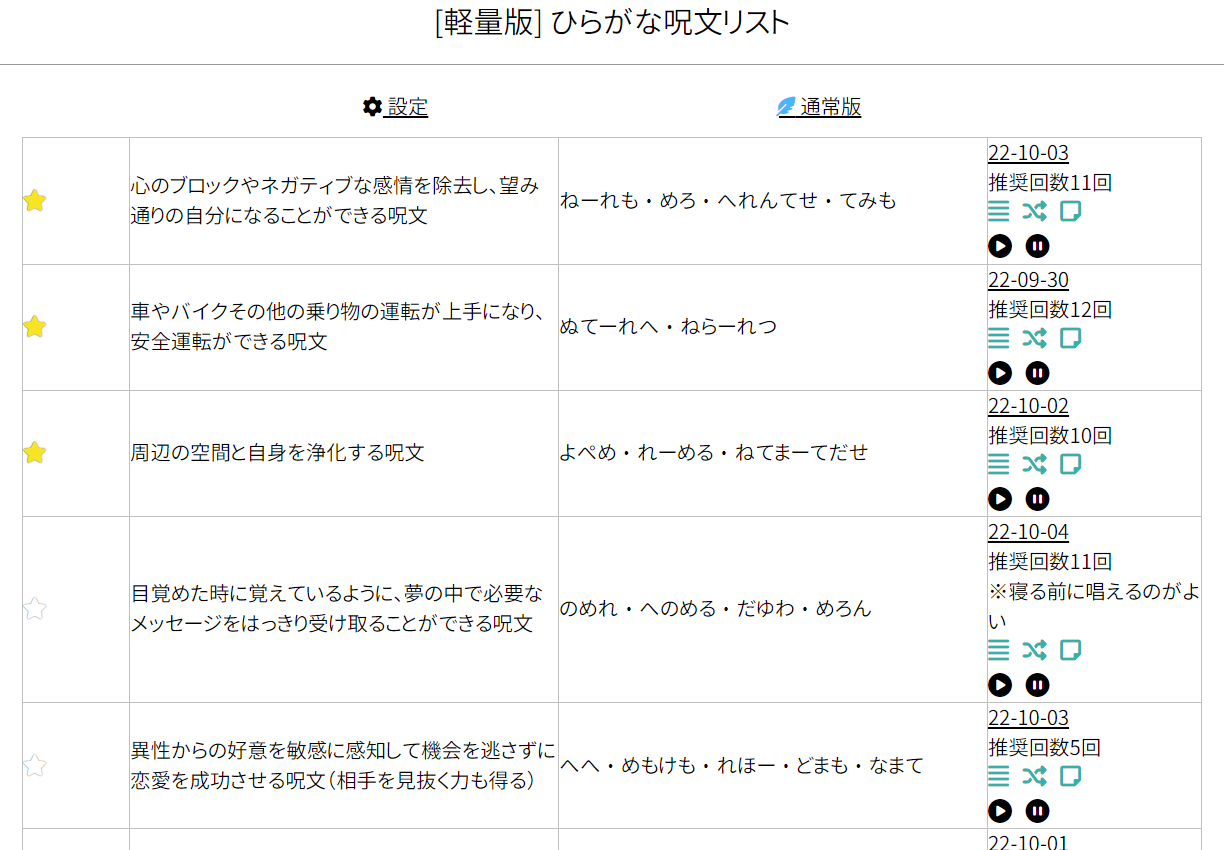
Task: Open the note icon for the ぬてーれへ driving spell
Action: tap(1070, 338)
